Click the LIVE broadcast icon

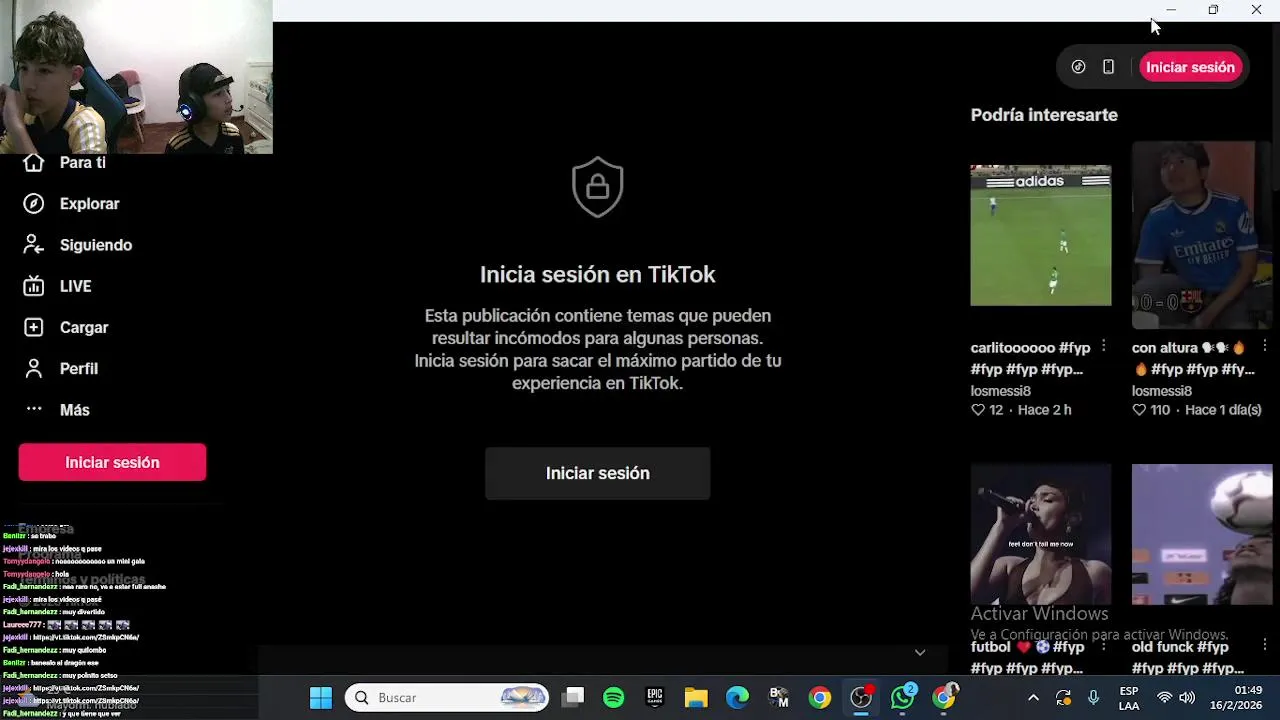coord(34,286)
